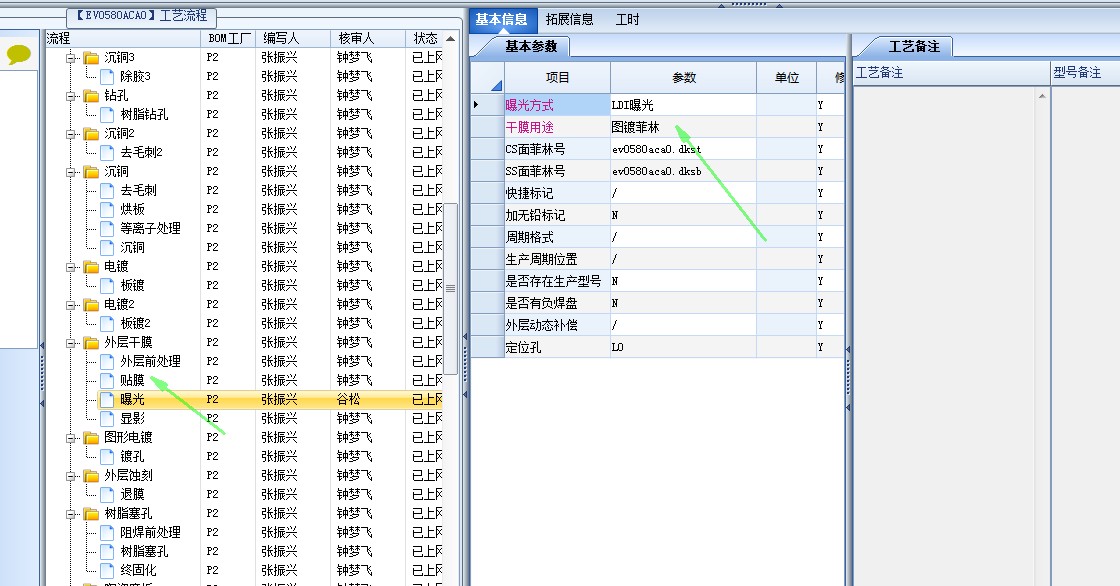Collapse the 电镀 tree node

[x=71, y=267]
